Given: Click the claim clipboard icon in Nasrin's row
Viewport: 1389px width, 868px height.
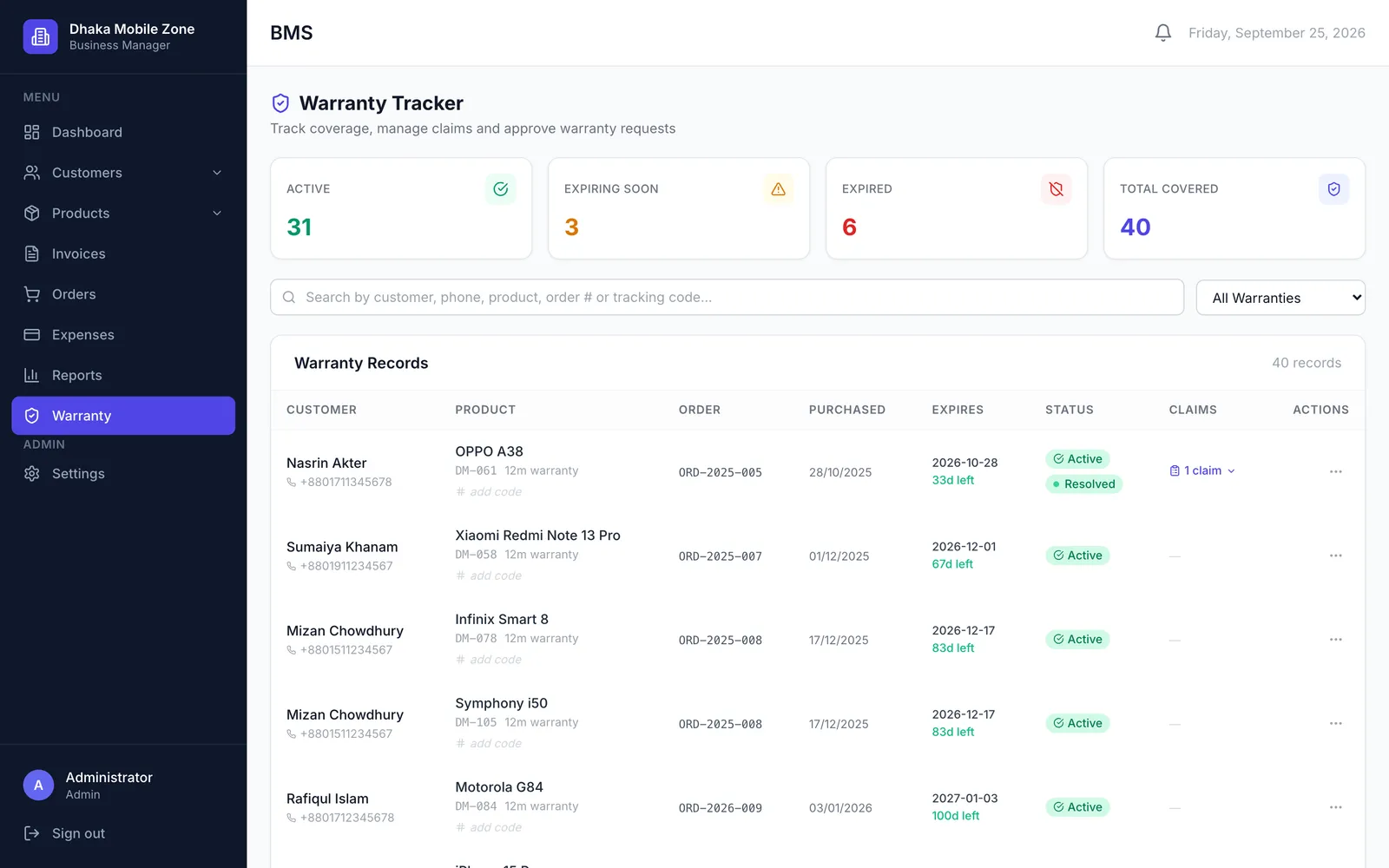Looking at the screenshot, I should point(1175,470).
